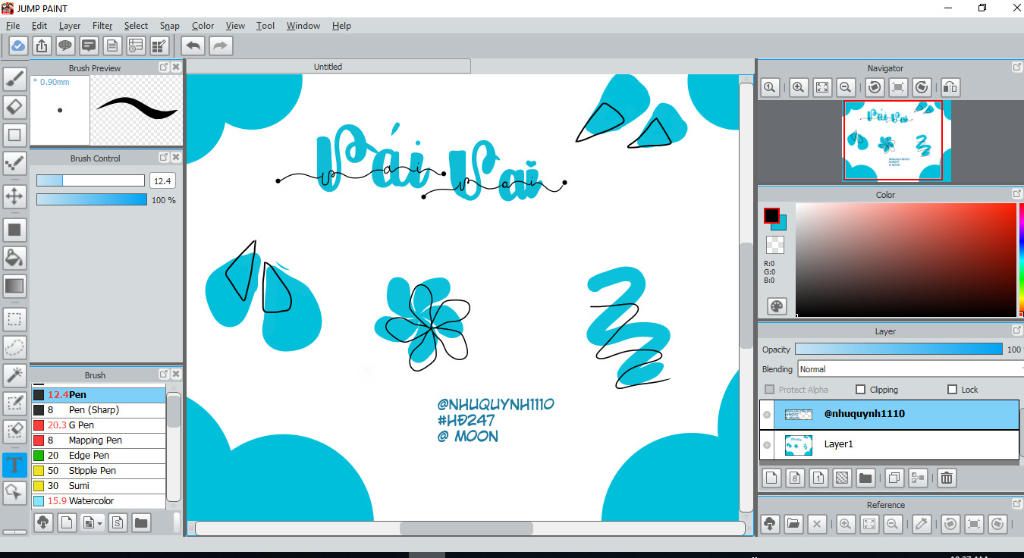This screenshot has width=1024, height=558.
Task: Add a new layer in Layer panel
Action: pyautogui.click(x=772, y=478)
